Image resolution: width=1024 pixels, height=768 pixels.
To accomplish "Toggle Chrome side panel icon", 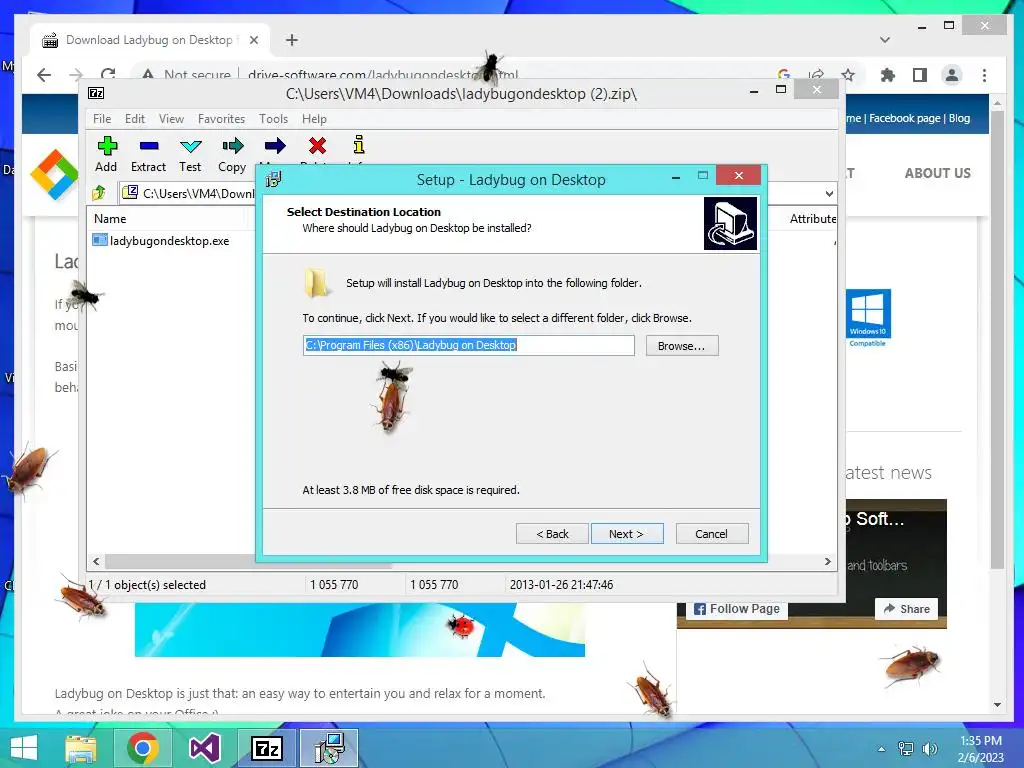I will click(x=920, y=75).
